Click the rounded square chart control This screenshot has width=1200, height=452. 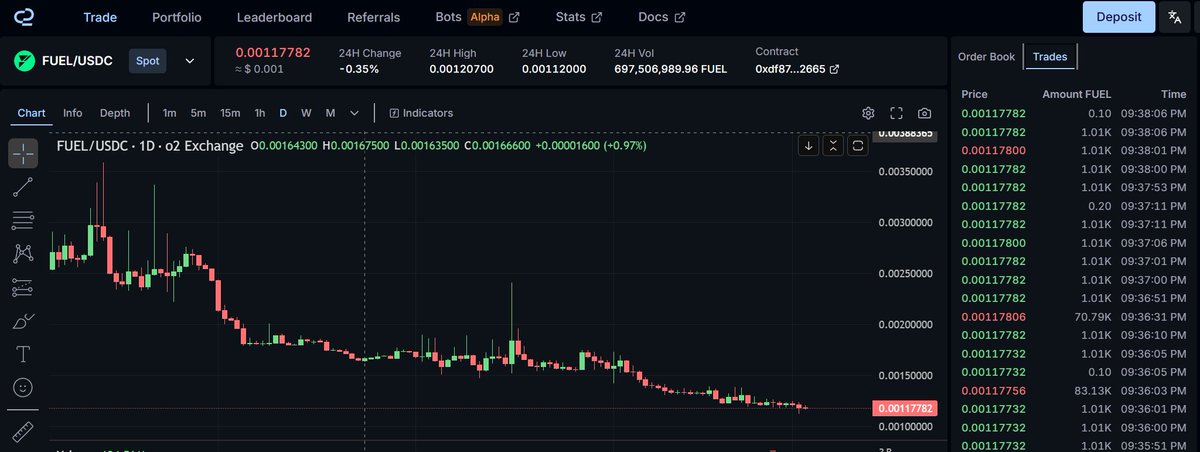coord(857,146)
